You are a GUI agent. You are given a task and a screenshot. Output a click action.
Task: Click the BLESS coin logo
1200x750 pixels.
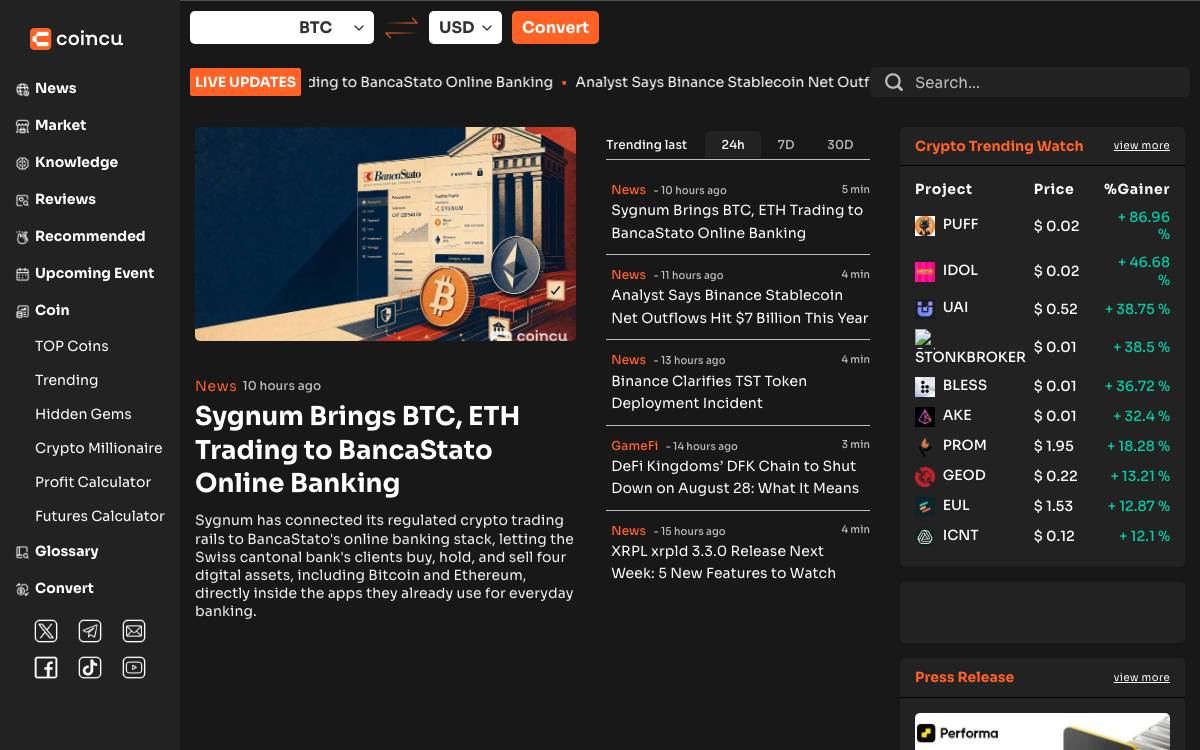pos(925,386)
